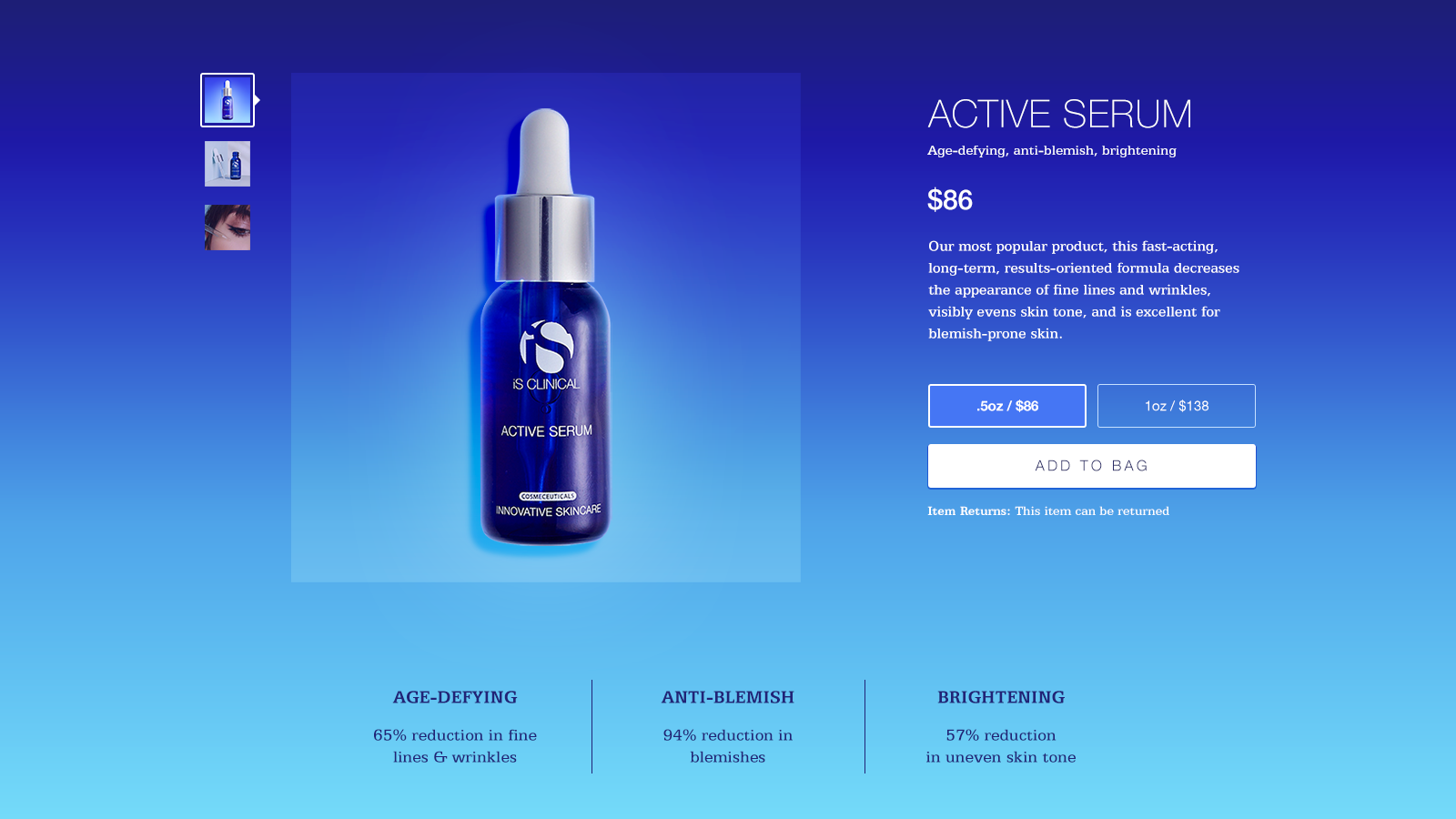Click the ACTIVE SERUM product title
1456x819 pixels.
coord(1059,114)
